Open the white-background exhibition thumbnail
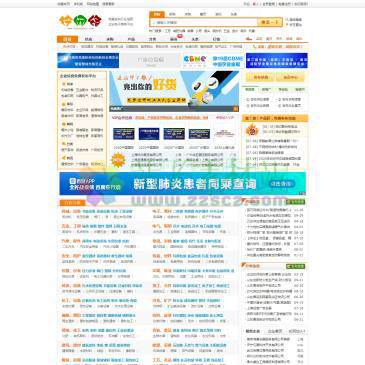 (224, 134)
